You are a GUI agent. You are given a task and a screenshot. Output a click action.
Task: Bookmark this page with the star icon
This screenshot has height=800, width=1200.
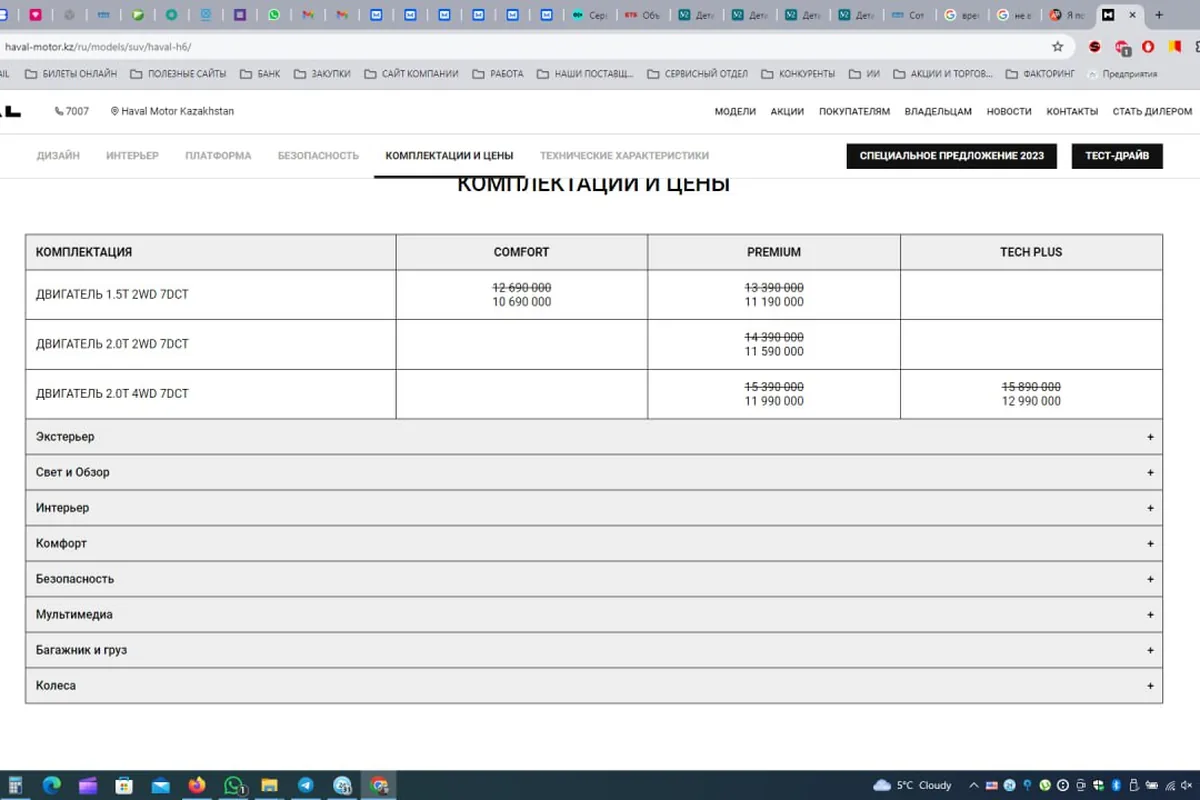1057,46
